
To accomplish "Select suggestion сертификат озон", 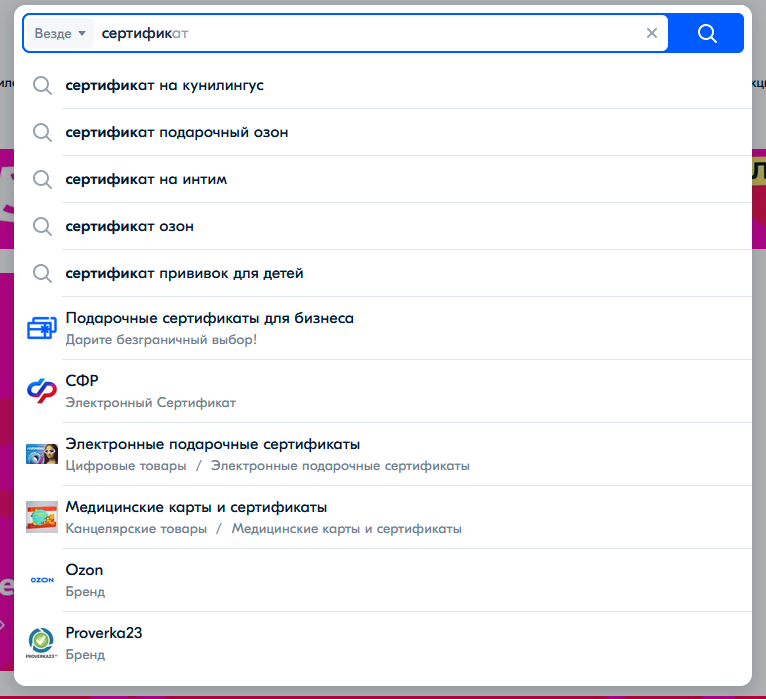I will [383, 226].
